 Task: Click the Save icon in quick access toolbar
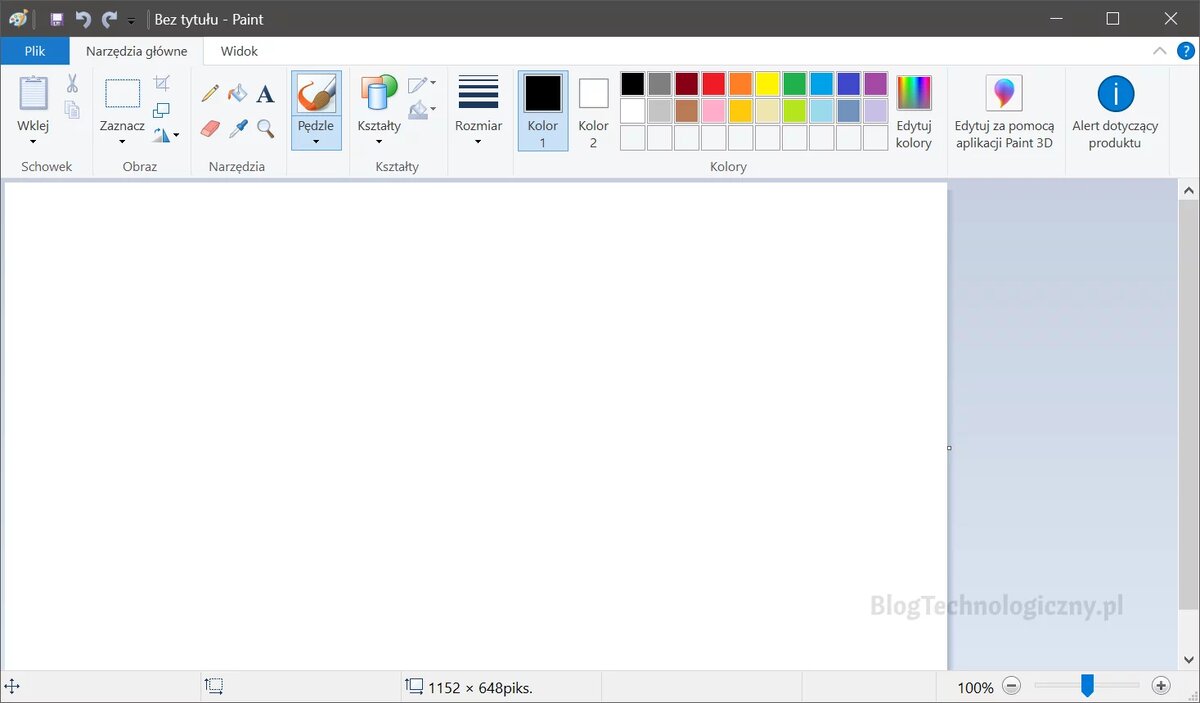pos(57,19)
